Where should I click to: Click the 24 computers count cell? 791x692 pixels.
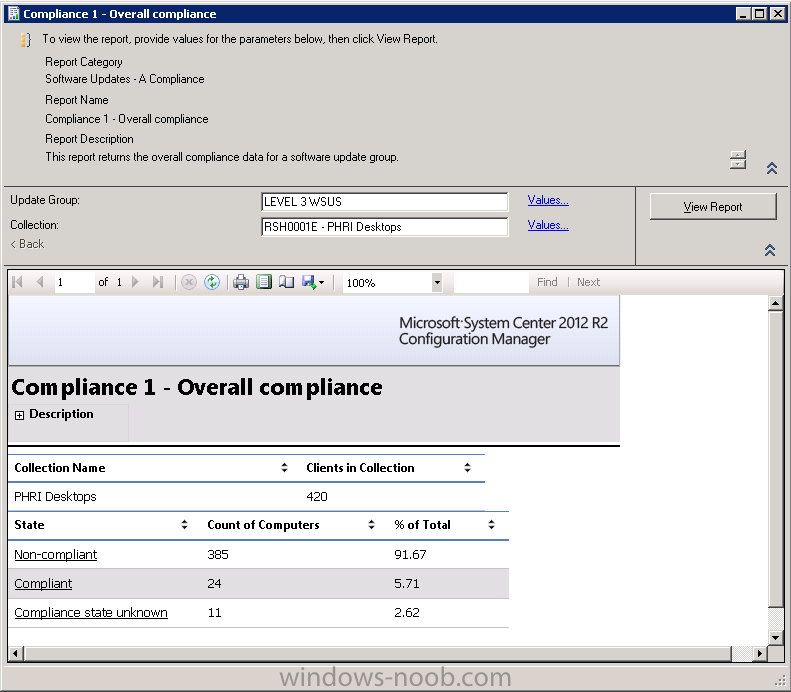(x=214, y=584)
